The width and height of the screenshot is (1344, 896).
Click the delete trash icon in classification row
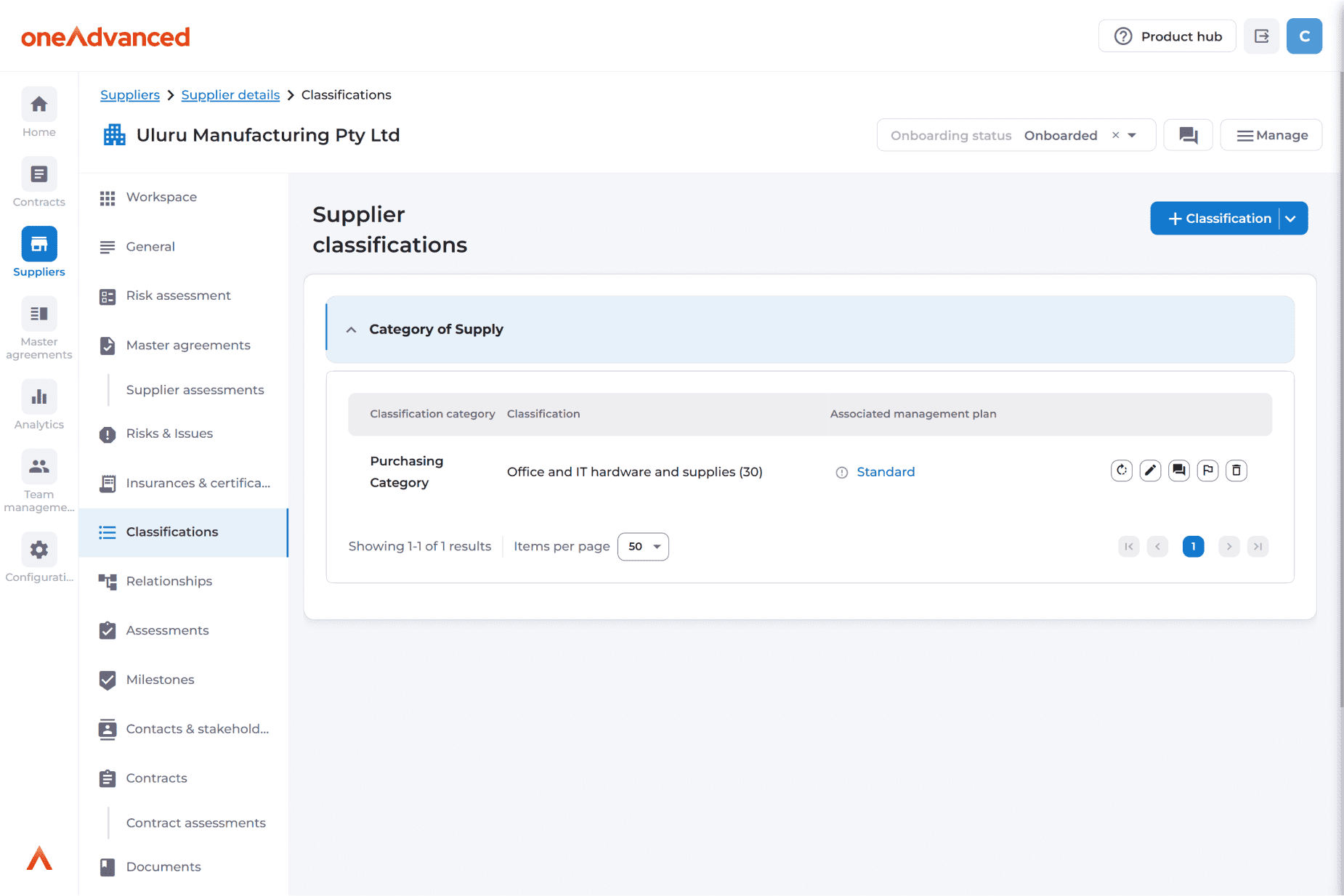(x=1236, y=471)
